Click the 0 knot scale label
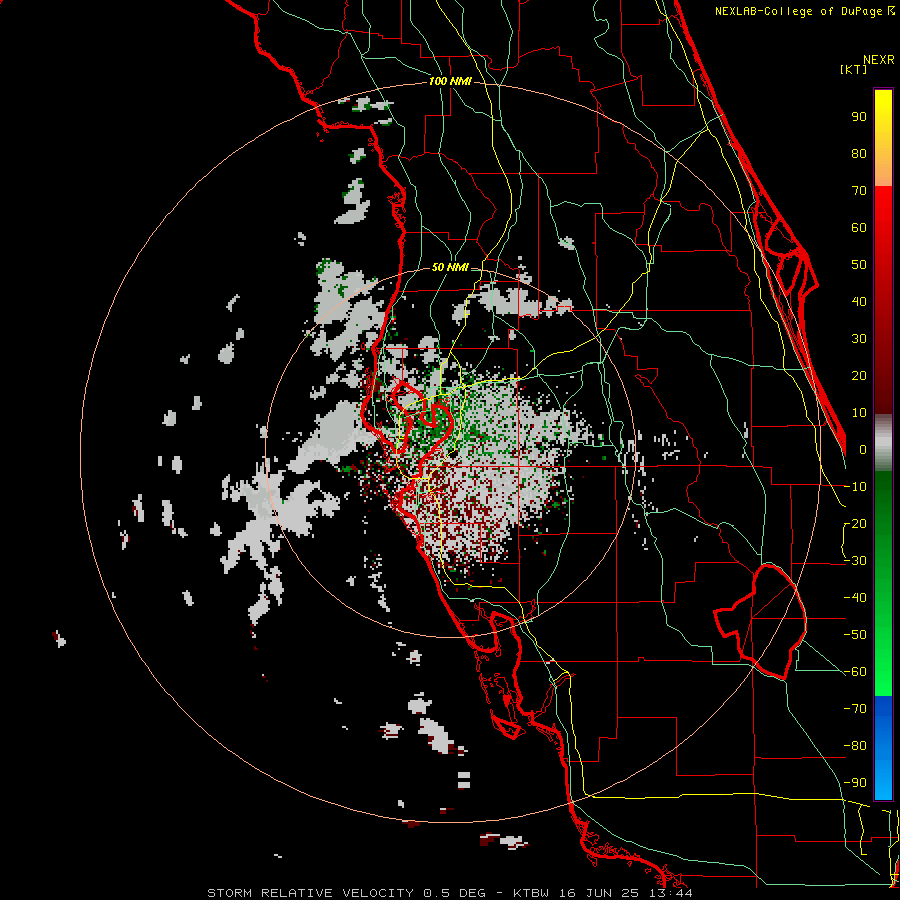 (863, 450)
